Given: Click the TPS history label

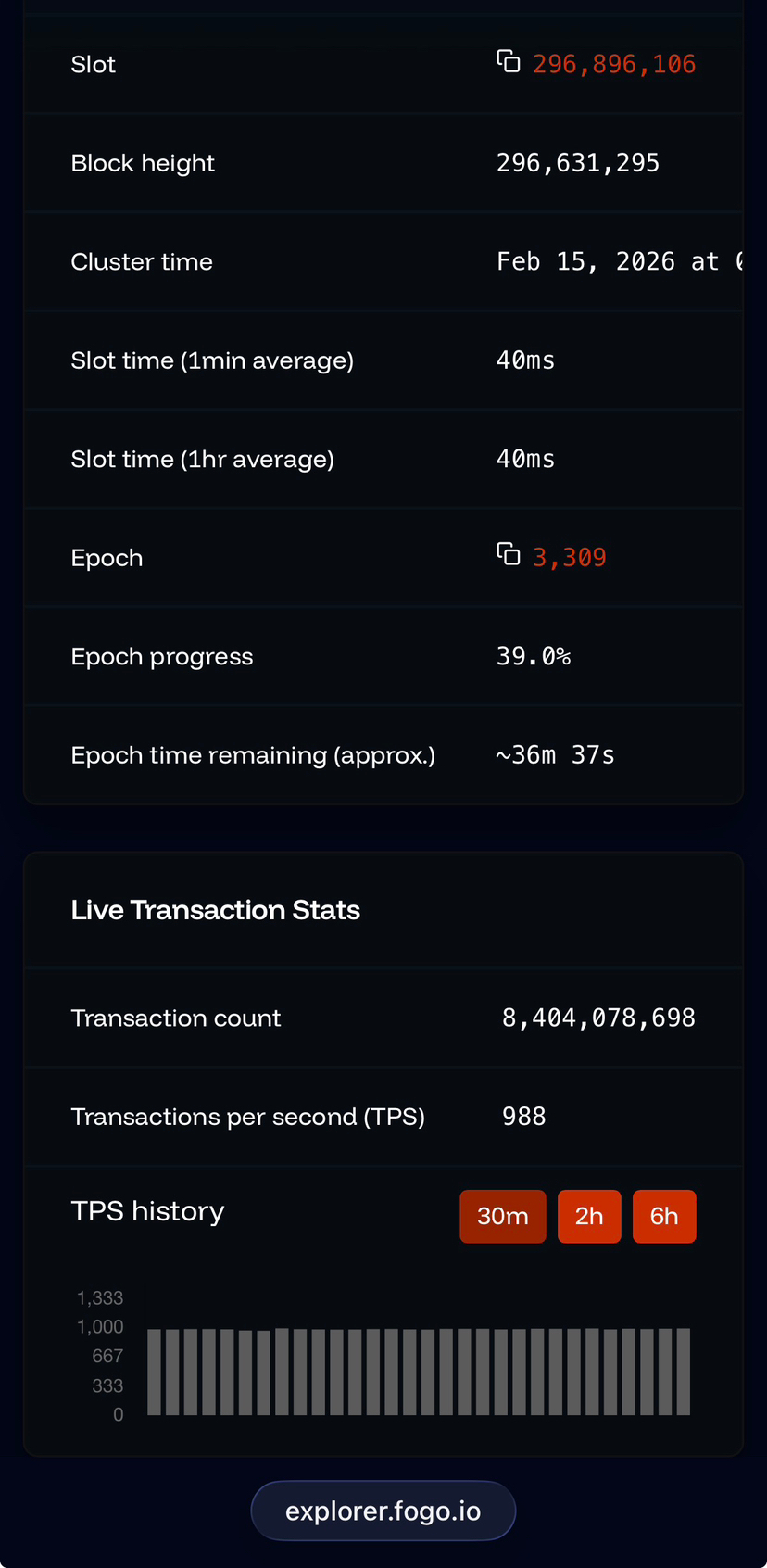Looking at the screenshot, I should (148, 1211).
